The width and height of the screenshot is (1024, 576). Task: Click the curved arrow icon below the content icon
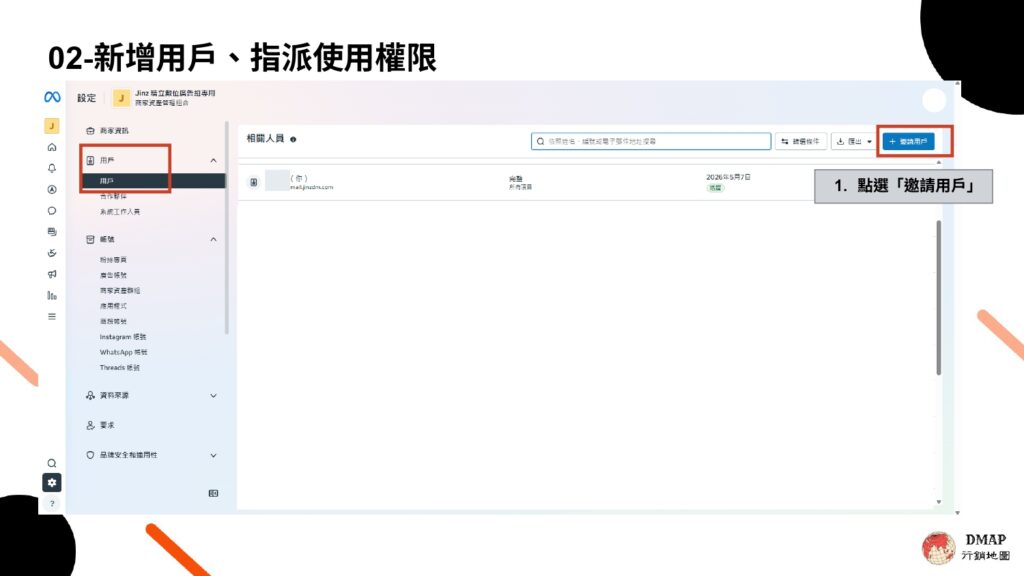pos(52,253)
